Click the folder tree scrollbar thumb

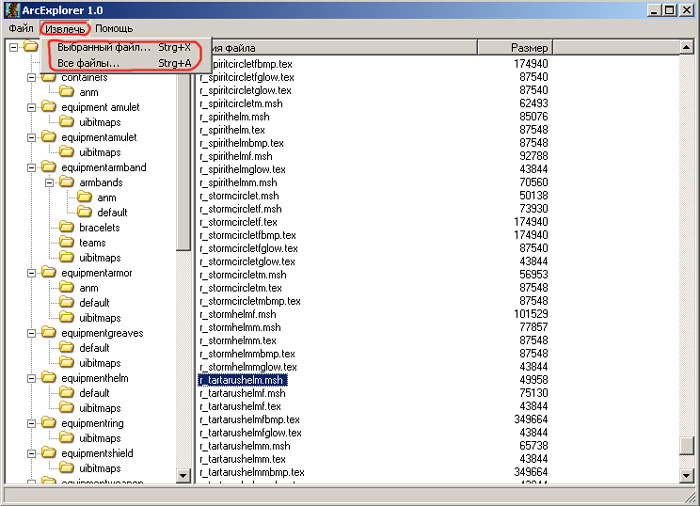click(183, 162)
